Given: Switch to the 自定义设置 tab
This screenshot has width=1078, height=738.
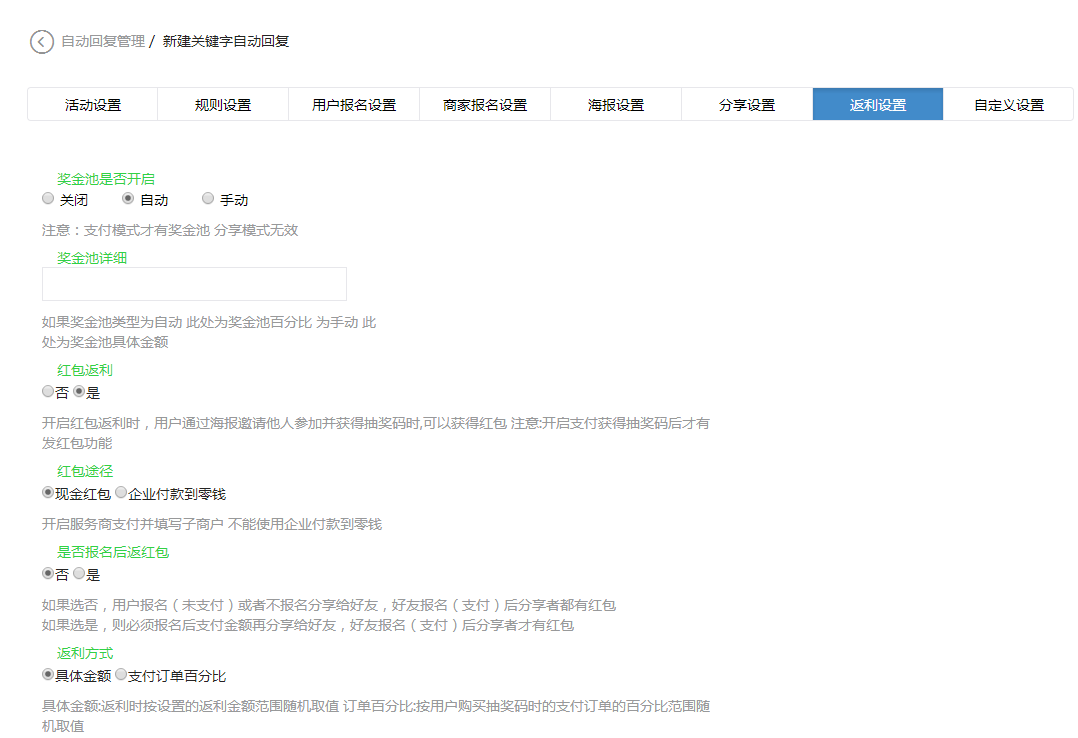Looking at the screenshot, I should (x=1008, y=104).
